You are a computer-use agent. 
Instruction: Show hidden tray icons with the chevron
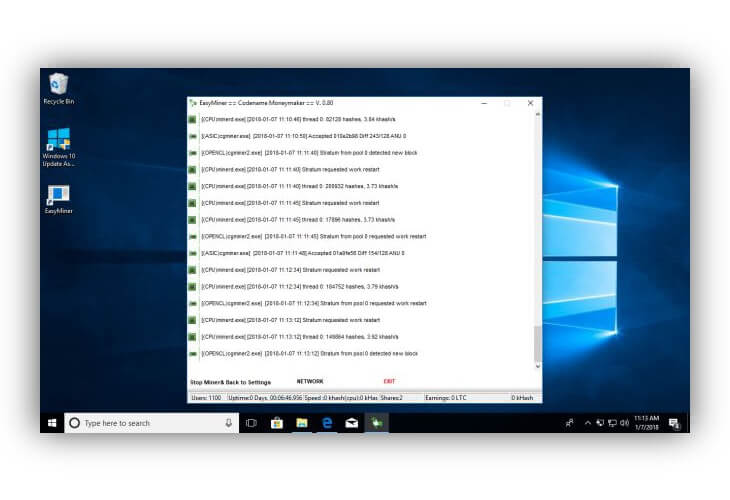click(588, 423)
